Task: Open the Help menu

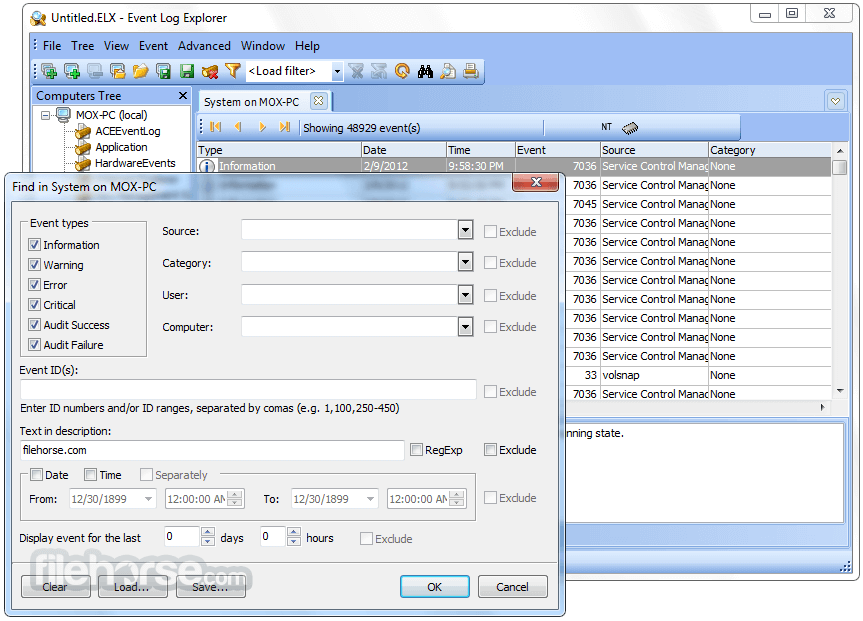Action: 307,46
